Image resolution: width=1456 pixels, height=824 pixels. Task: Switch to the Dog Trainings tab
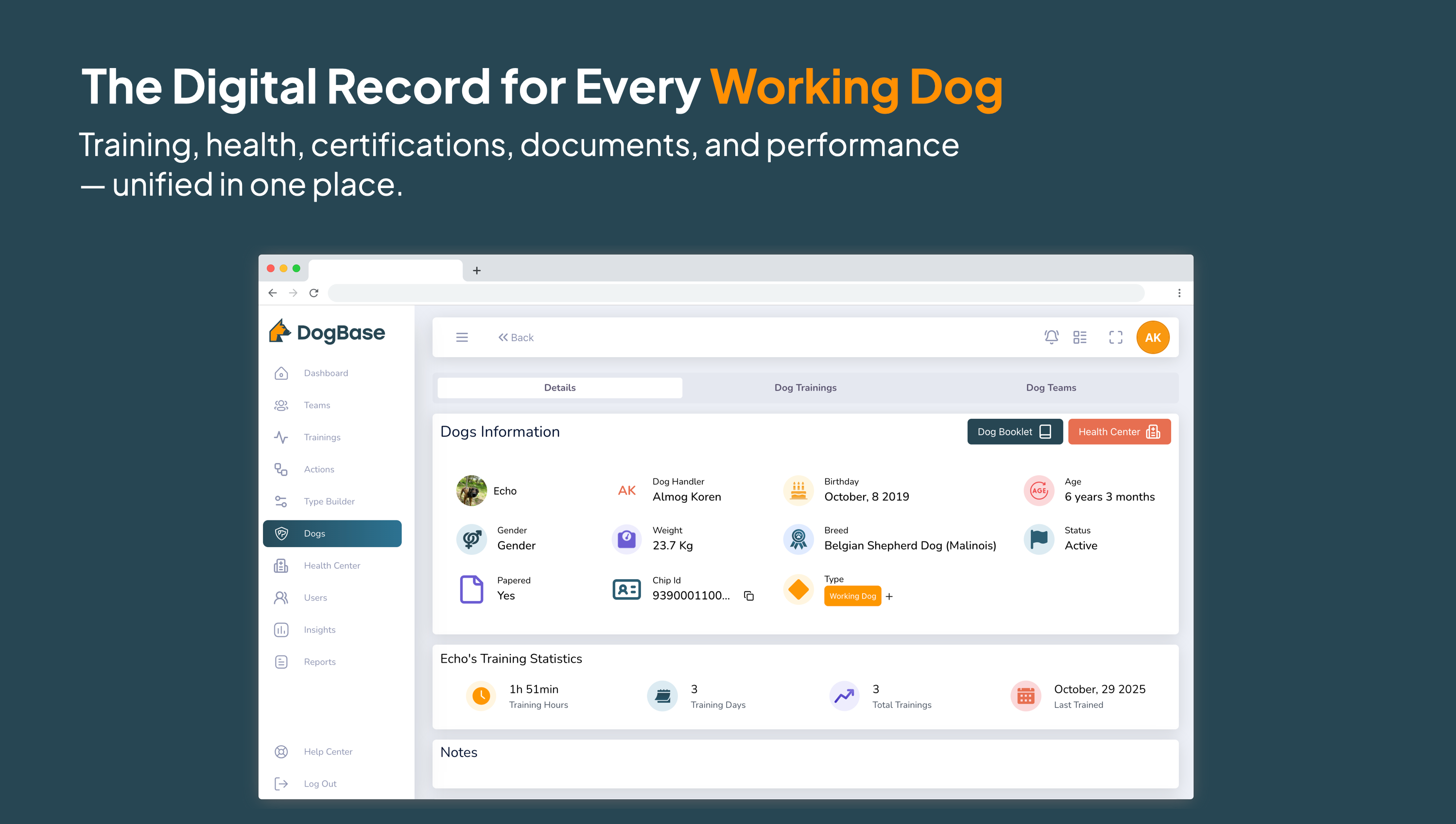point(805,388)
